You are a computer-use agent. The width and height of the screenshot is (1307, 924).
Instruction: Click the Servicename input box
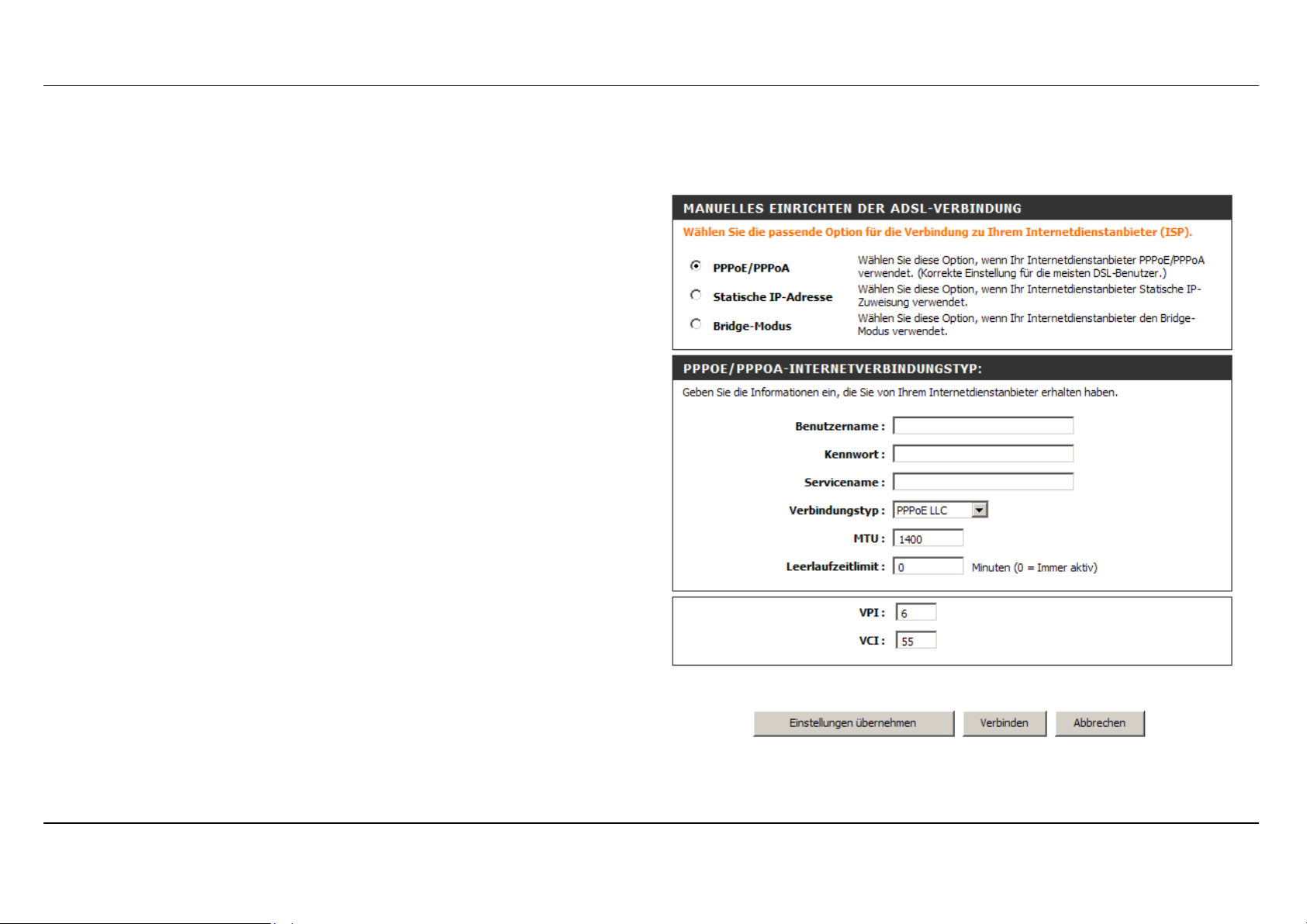(x=983, y=482)
